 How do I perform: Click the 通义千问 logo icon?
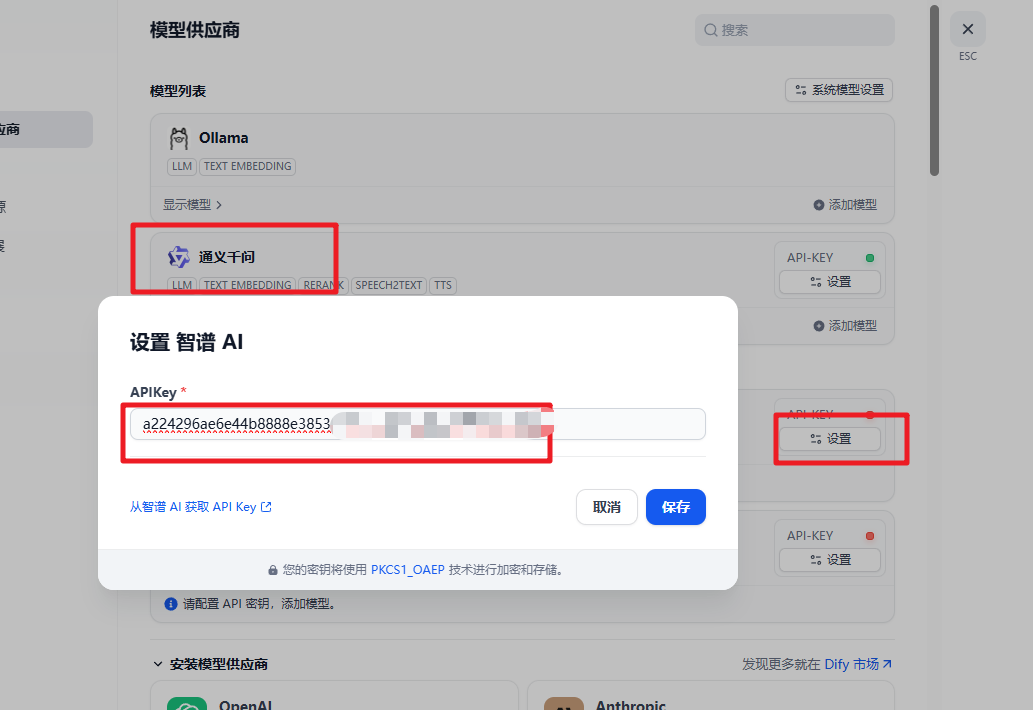(x=179, y=257)
